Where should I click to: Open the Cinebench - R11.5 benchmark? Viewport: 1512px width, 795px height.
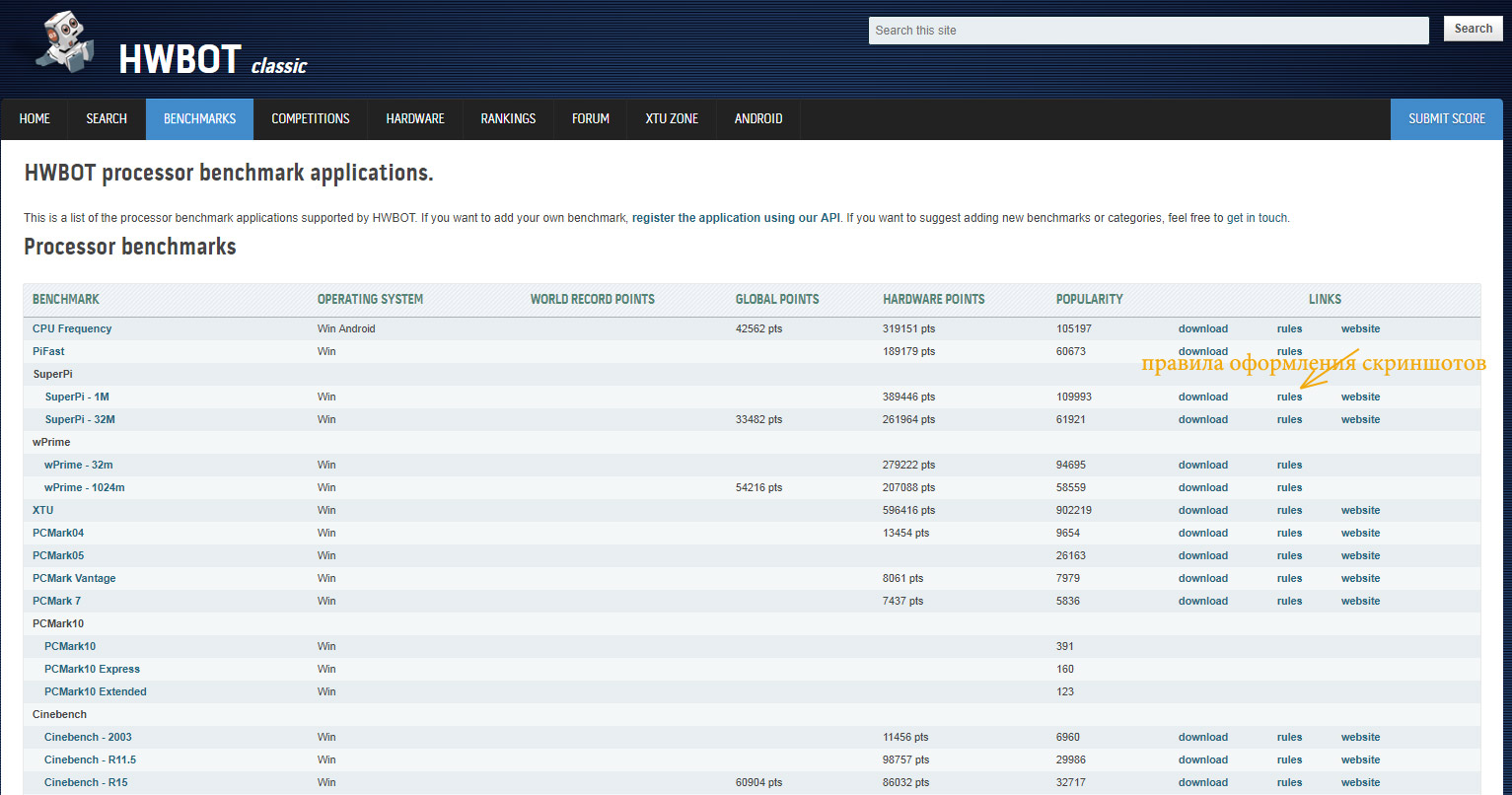(x=91, y=759)
